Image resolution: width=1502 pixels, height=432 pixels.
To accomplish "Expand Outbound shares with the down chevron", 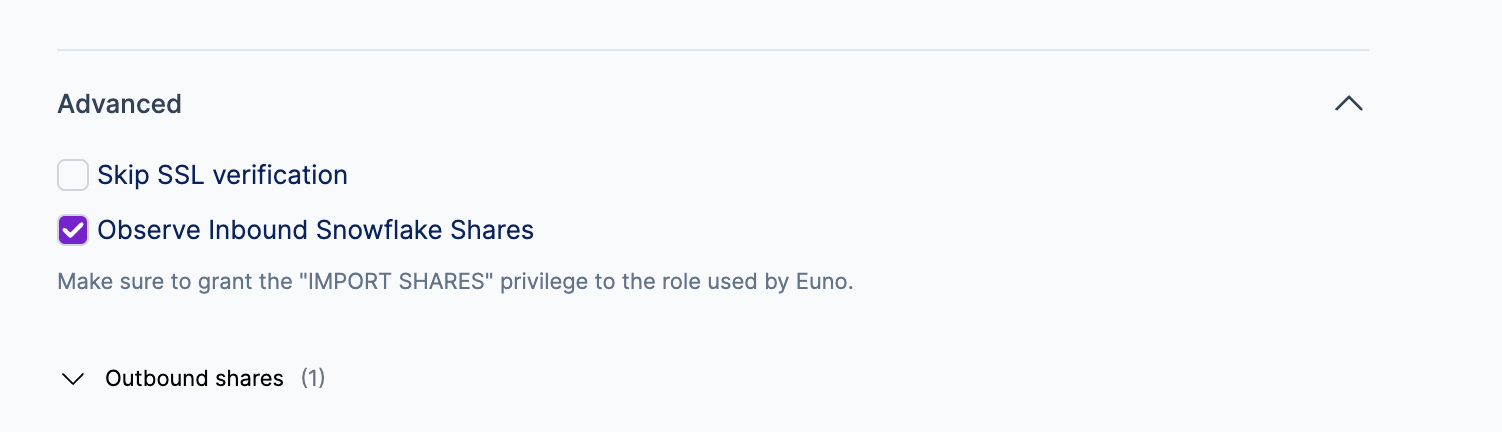I will tap(72, 379).
